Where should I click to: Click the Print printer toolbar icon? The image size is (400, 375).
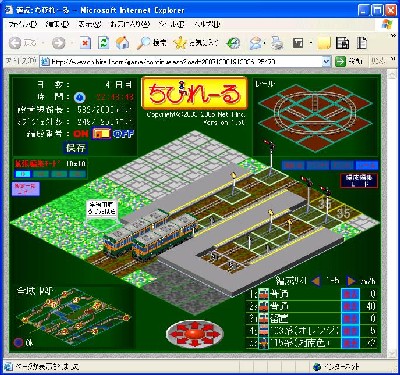(277, 43)
